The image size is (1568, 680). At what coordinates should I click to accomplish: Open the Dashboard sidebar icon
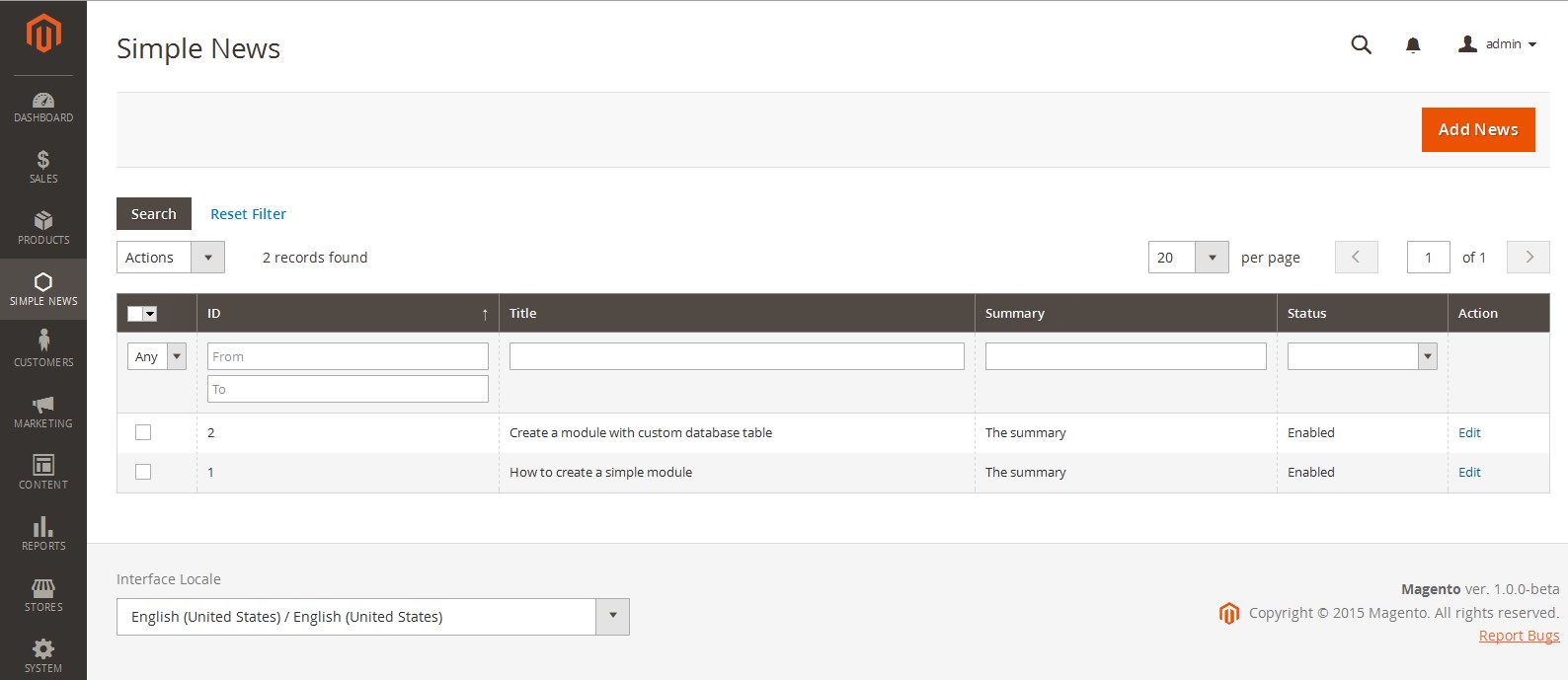click(43, 101)
